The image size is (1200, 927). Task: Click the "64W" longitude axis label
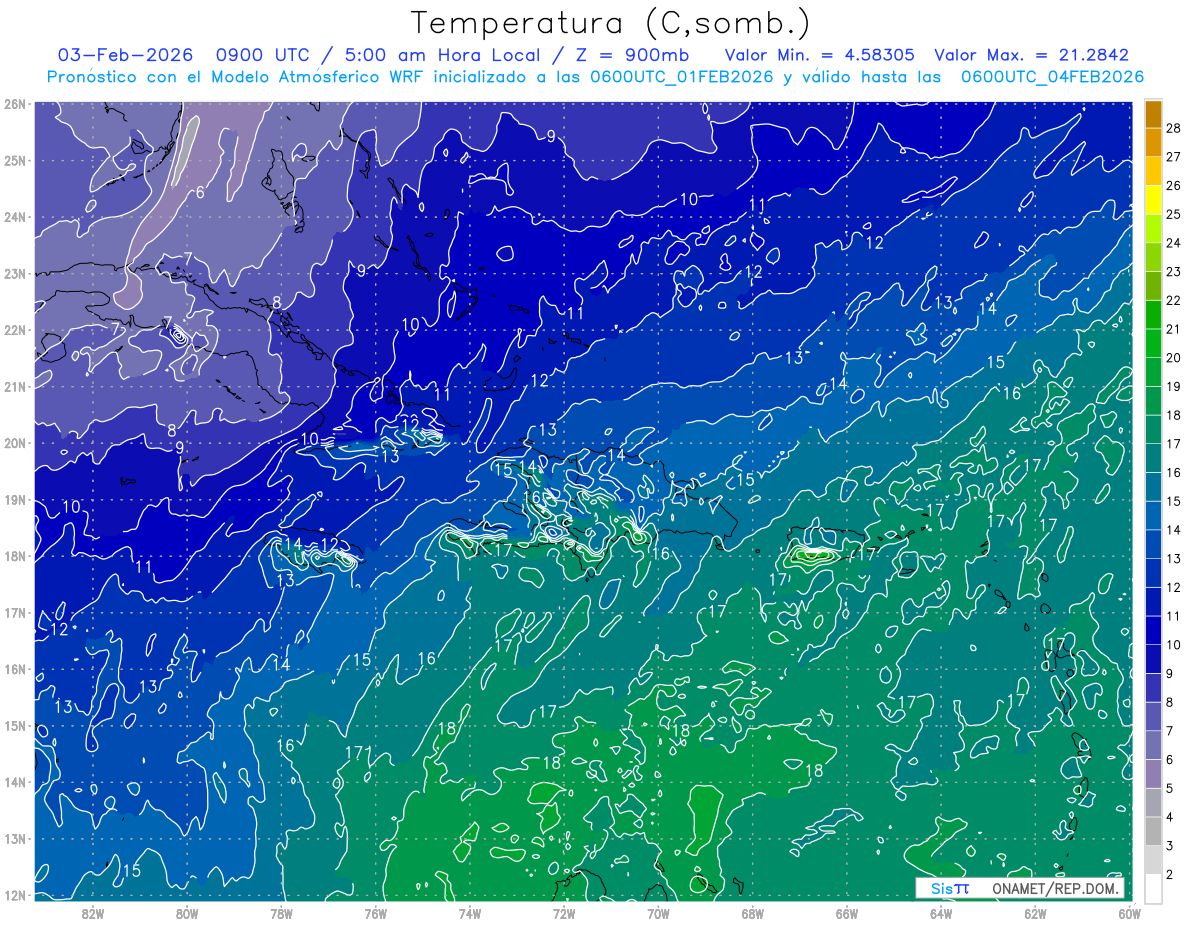[x=941, y=913]
